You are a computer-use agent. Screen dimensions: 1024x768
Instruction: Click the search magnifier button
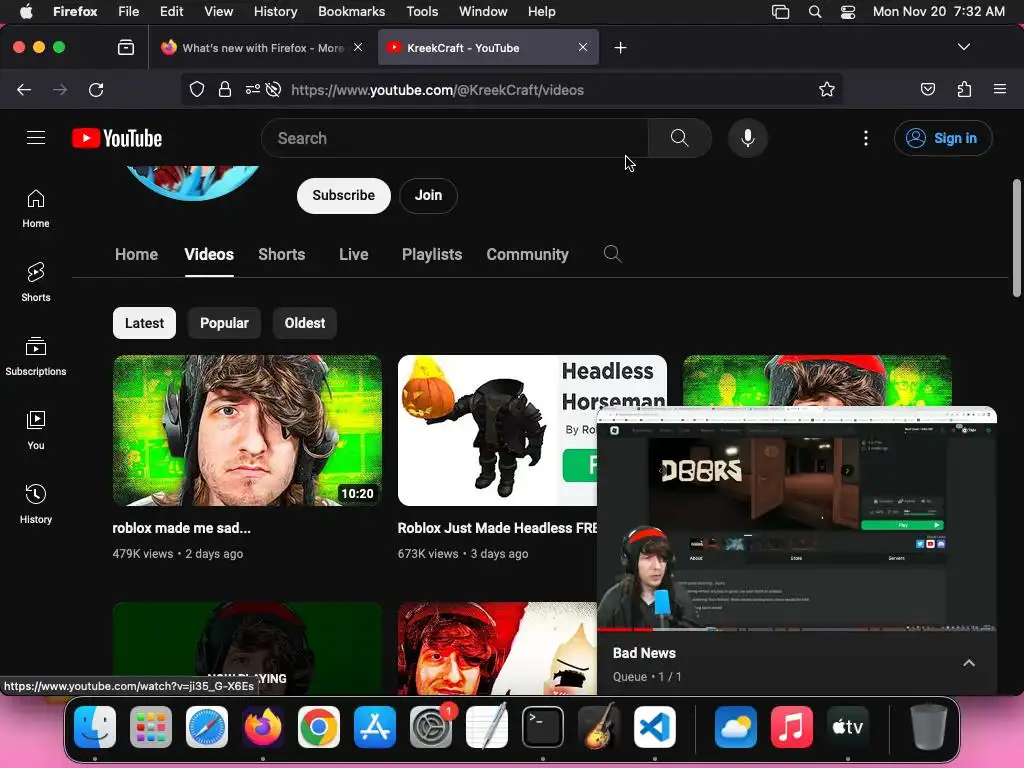tap(679, 138)
